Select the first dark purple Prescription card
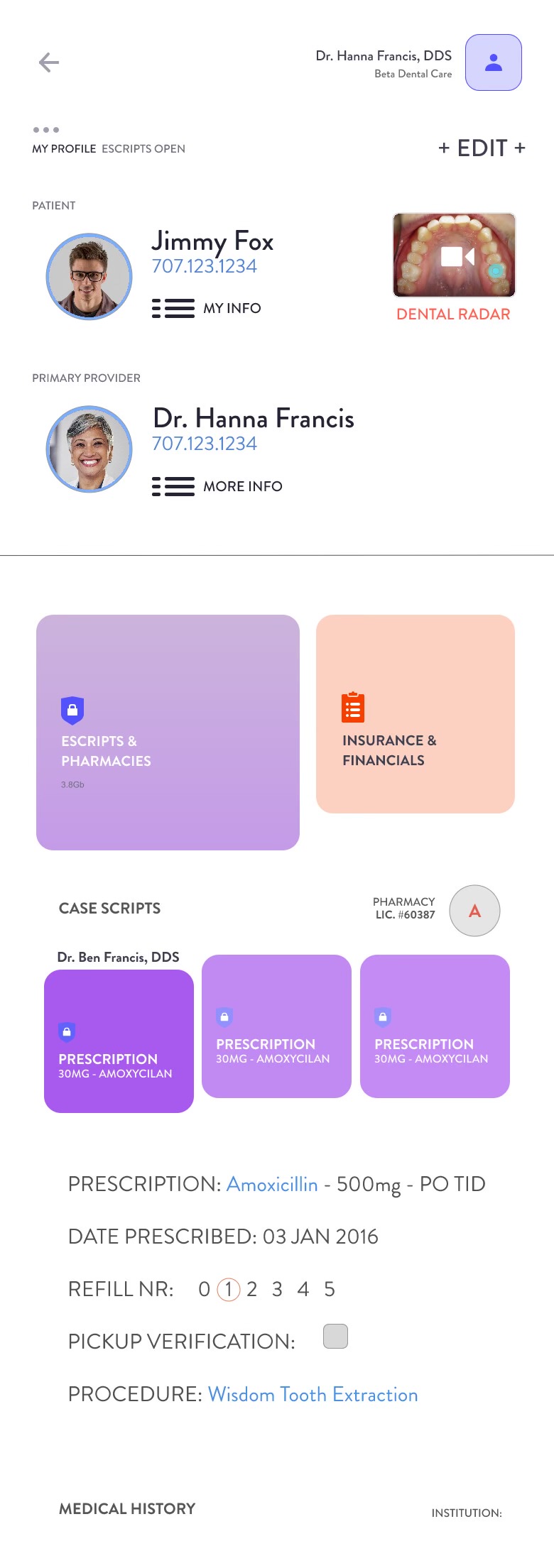Screen dimensions: 554x1568 click(119, 1041)
